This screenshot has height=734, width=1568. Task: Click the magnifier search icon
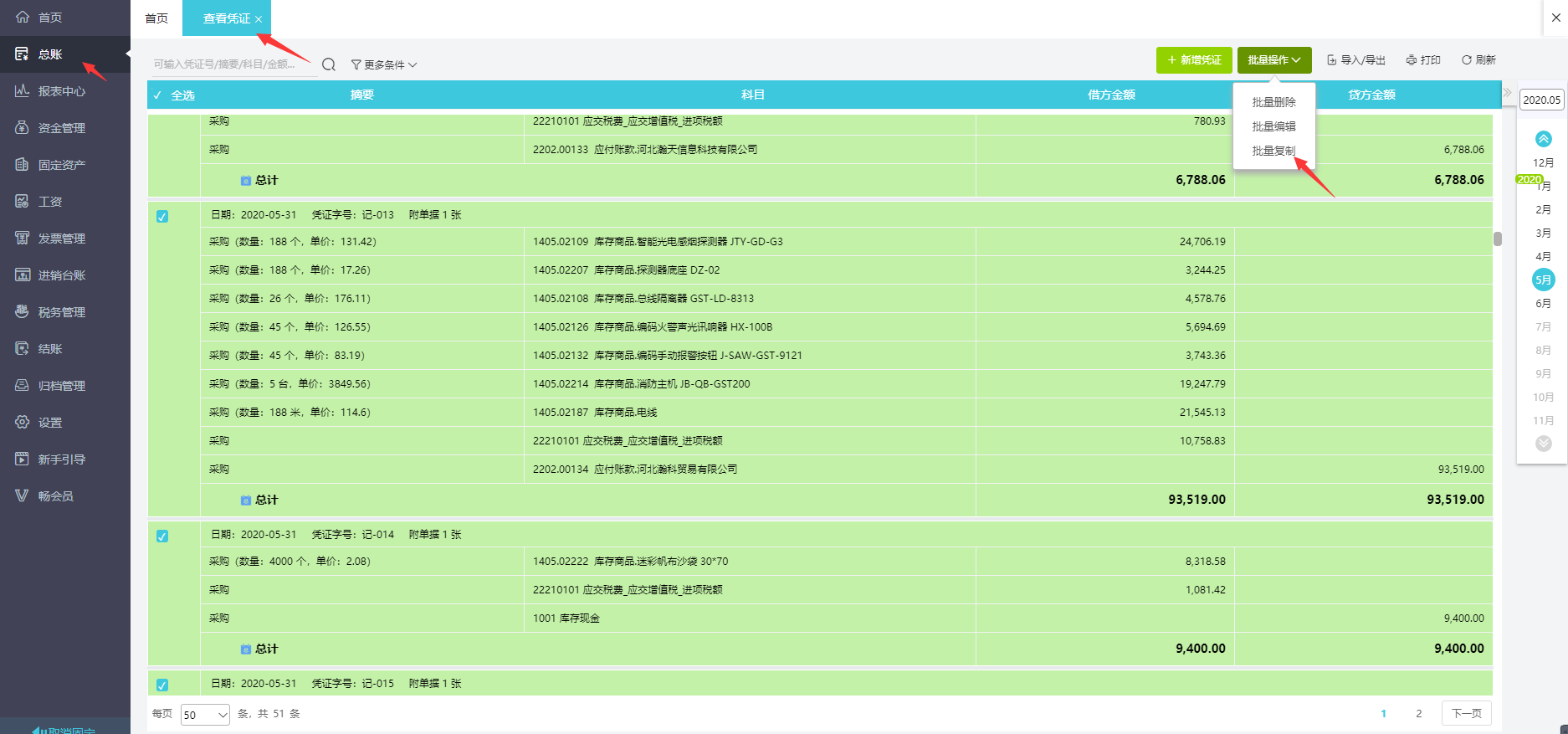pyautogui.click(x=329, y=64)
